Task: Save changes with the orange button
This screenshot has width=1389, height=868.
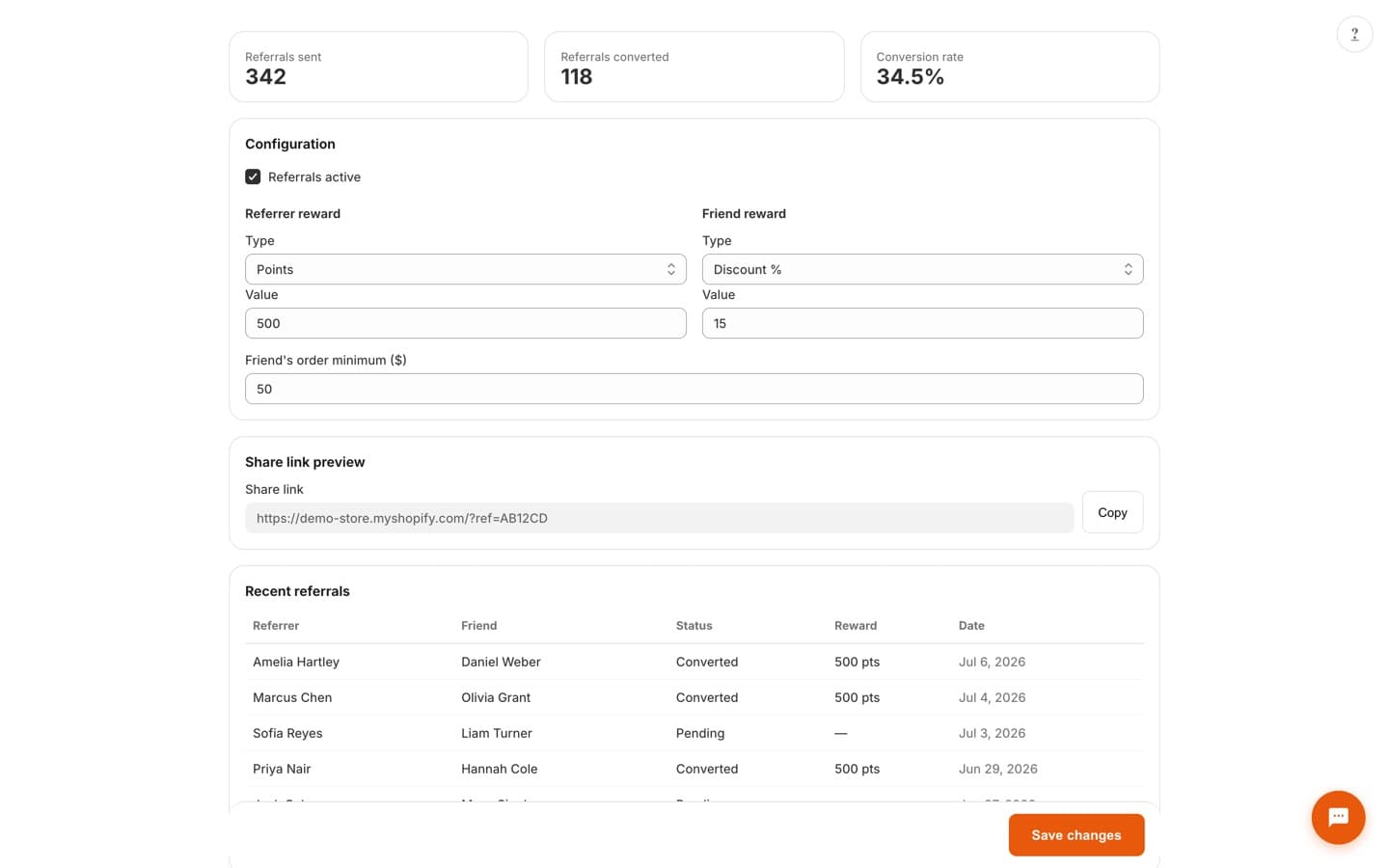Action: tap(1076, 835)
